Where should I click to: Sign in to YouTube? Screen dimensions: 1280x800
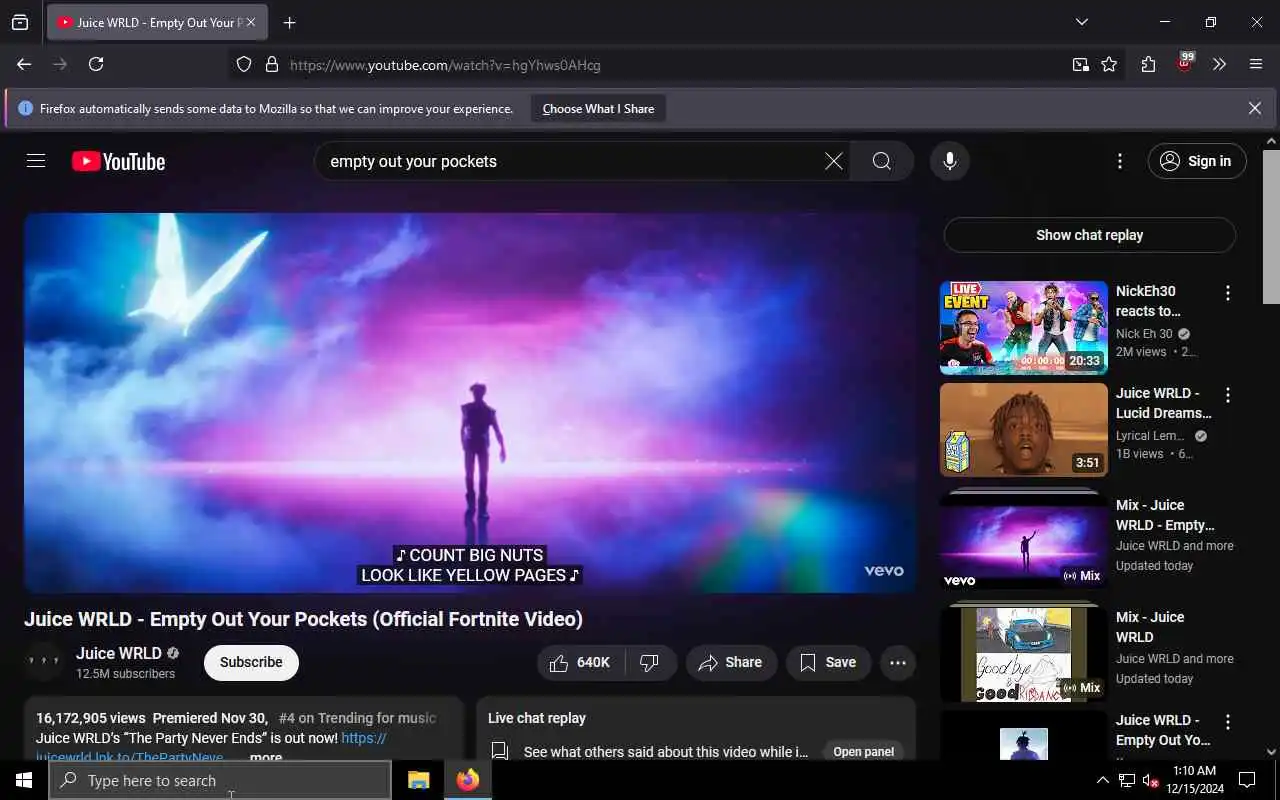[x=1197, y=161]
